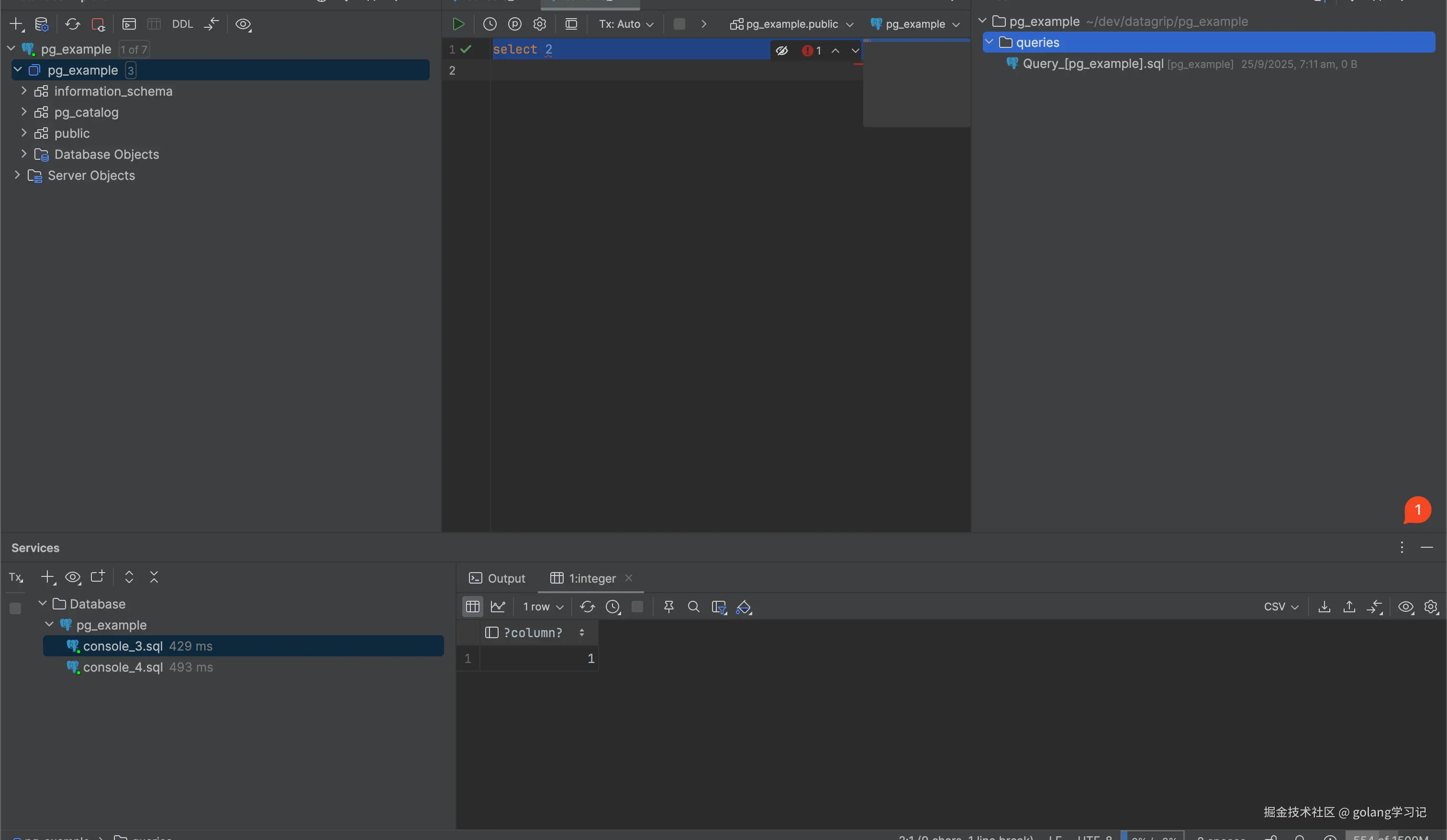Show results as chart view
Viewport: 1447px width, 840px height.
point(498,607)
